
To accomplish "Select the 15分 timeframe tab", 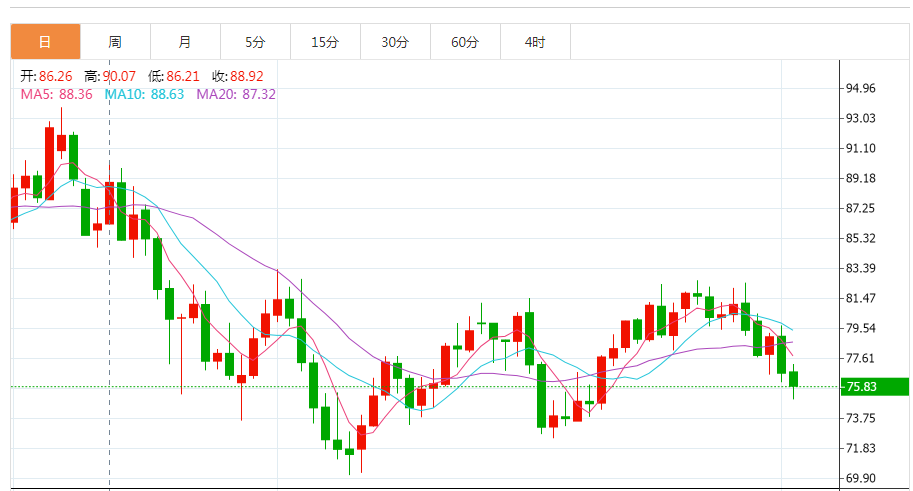I will pos(325,42).
